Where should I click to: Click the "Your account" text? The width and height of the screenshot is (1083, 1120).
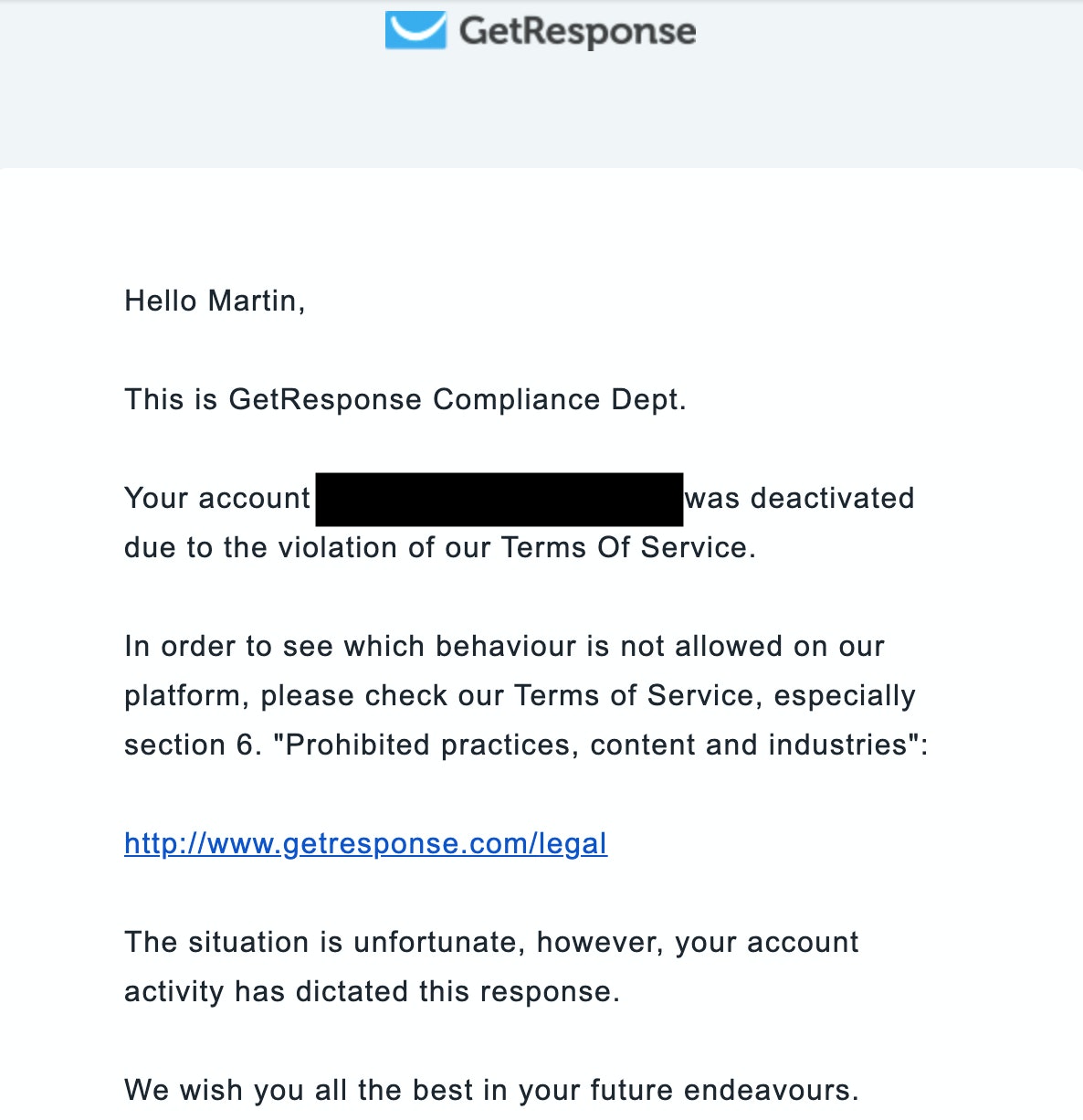pyautogui.click(x=217, y=499)
